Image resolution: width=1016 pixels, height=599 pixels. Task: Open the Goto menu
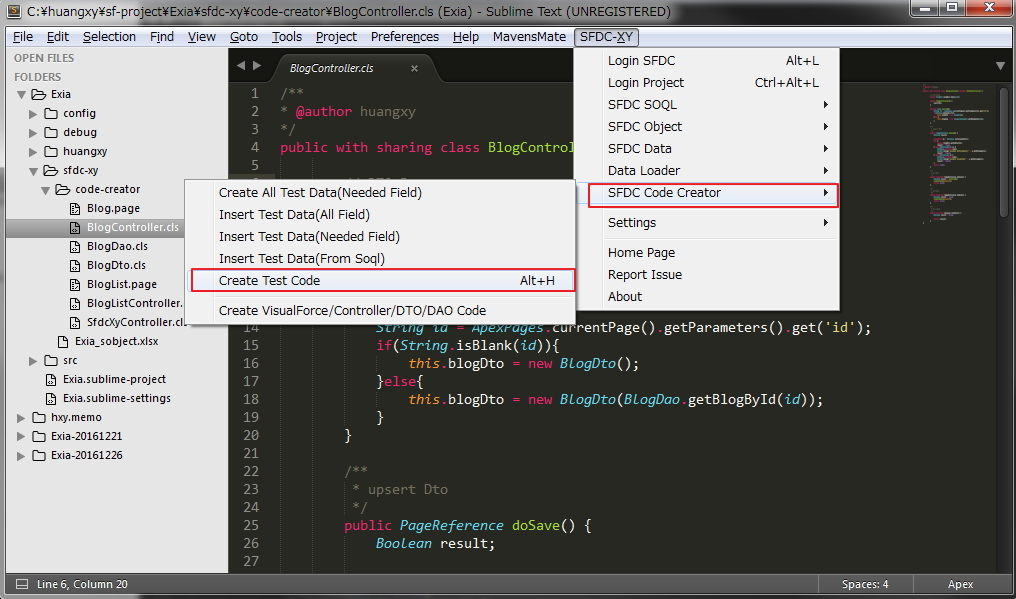[244, 37]
